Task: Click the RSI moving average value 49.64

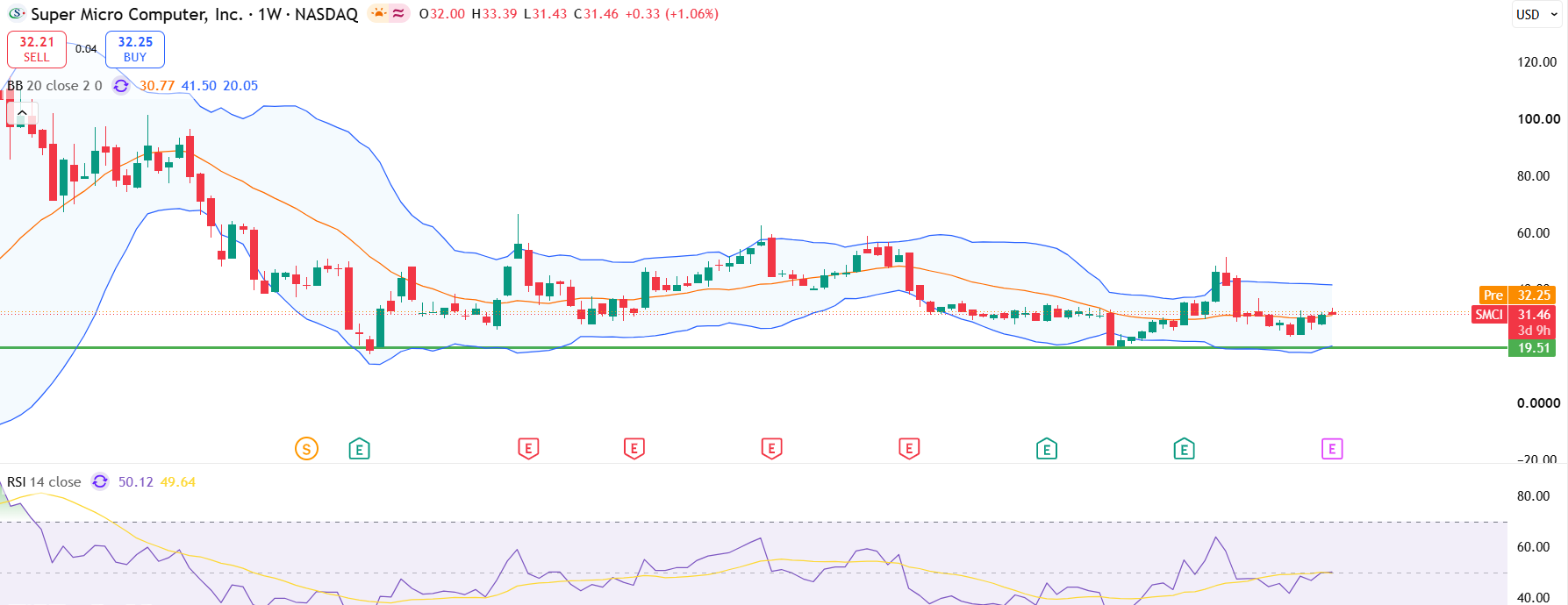Action: pyautogui.click(x=178, y=482)
